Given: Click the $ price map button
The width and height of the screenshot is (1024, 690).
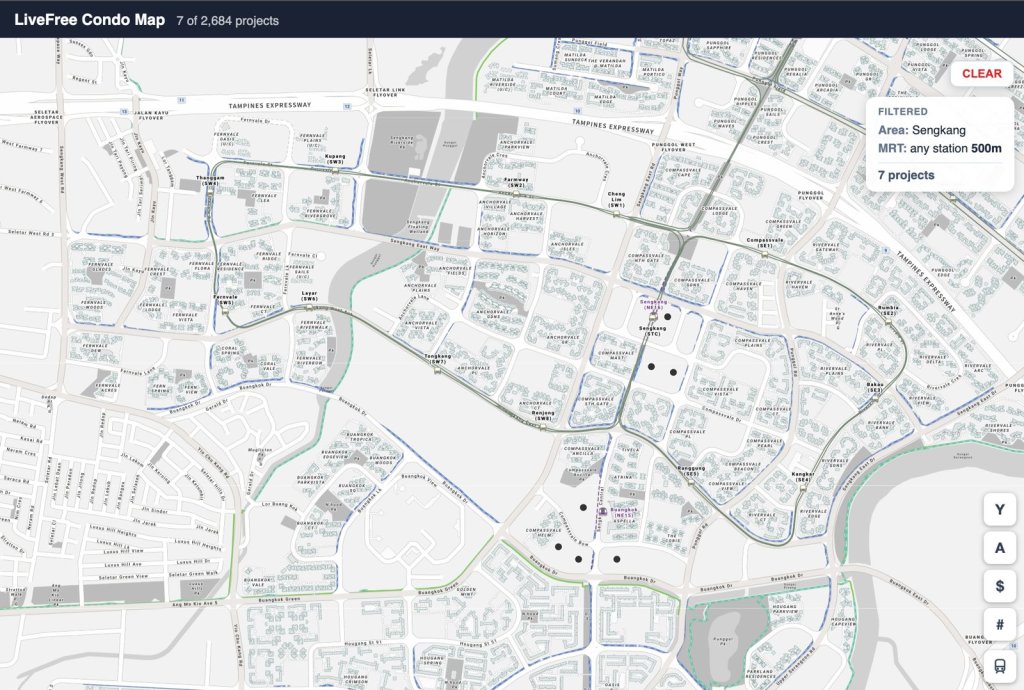Looking at the screenshot, I should (999, 586).
